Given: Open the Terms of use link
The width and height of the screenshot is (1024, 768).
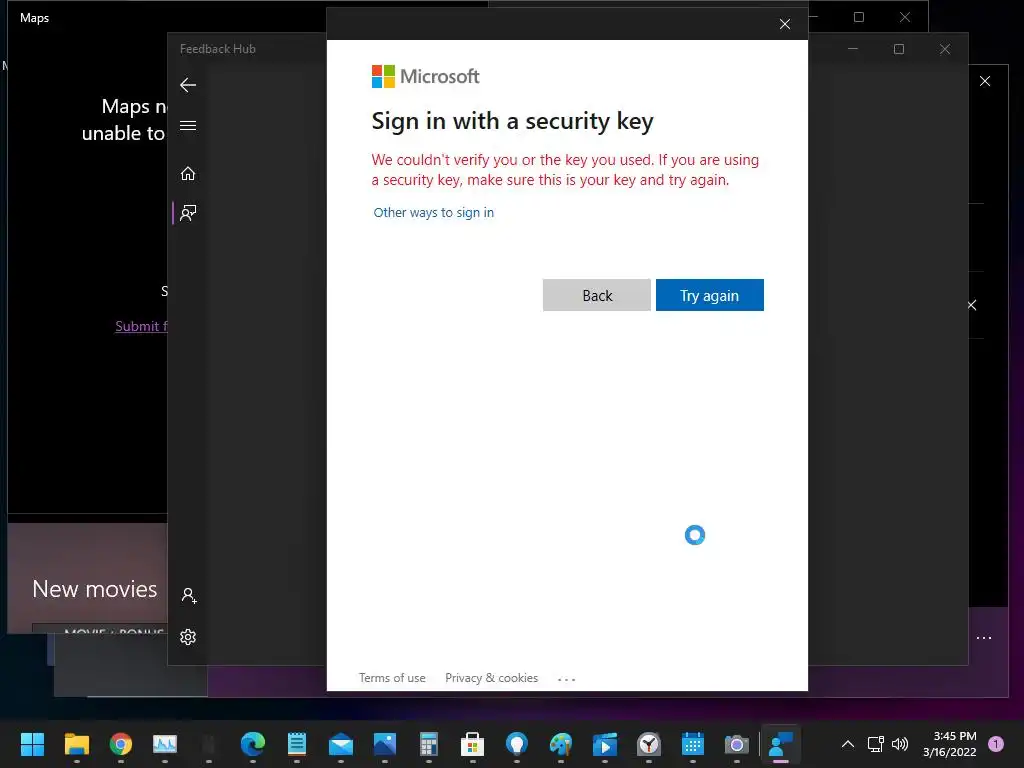Looking at the screenshot, I should point(392,678).
